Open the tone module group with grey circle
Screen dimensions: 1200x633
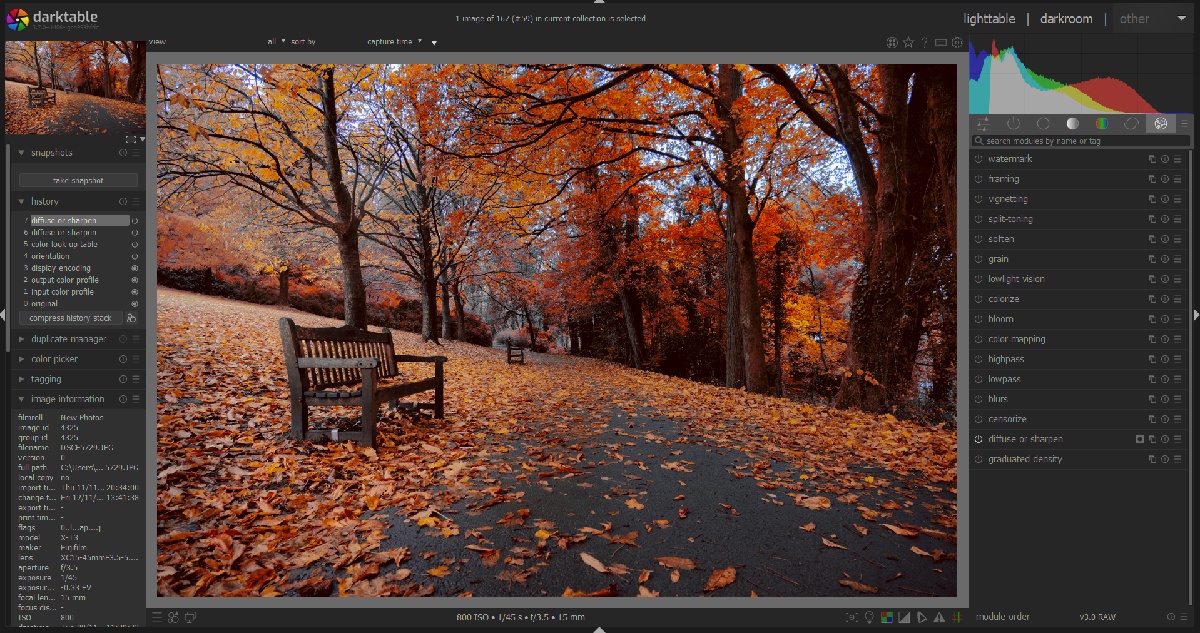click(1072, 123)
